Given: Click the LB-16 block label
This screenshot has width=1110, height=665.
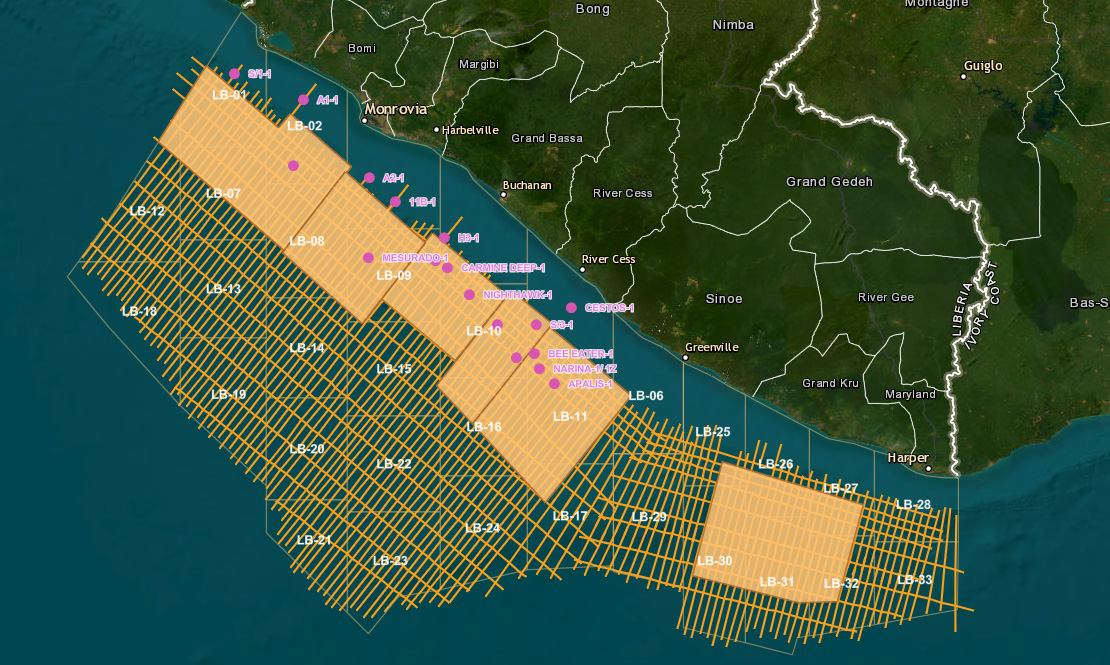Looking at the screenshot, I should pos(484,427).
